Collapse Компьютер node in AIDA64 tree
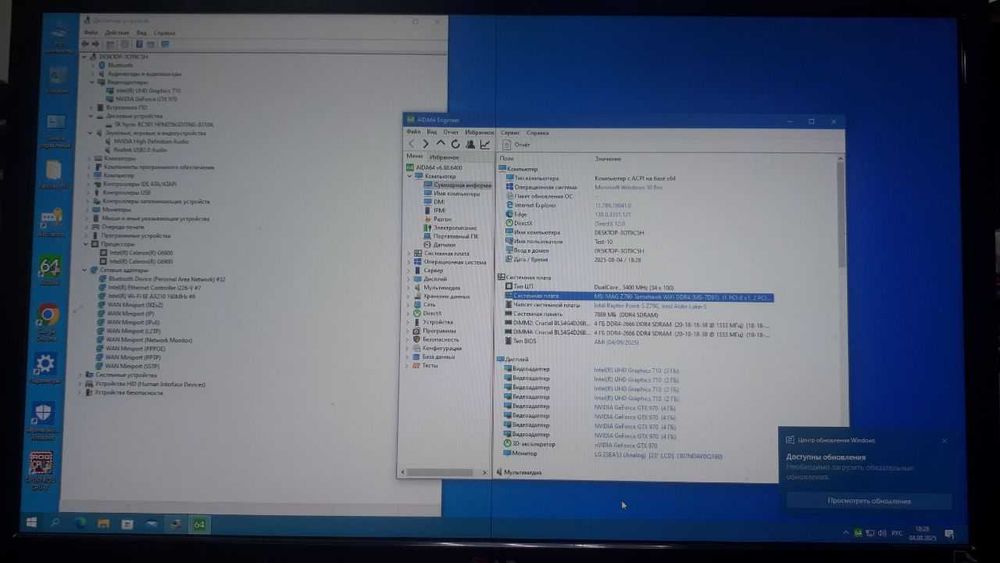This screenshot has width=1000, height=563. pos(410,176)
